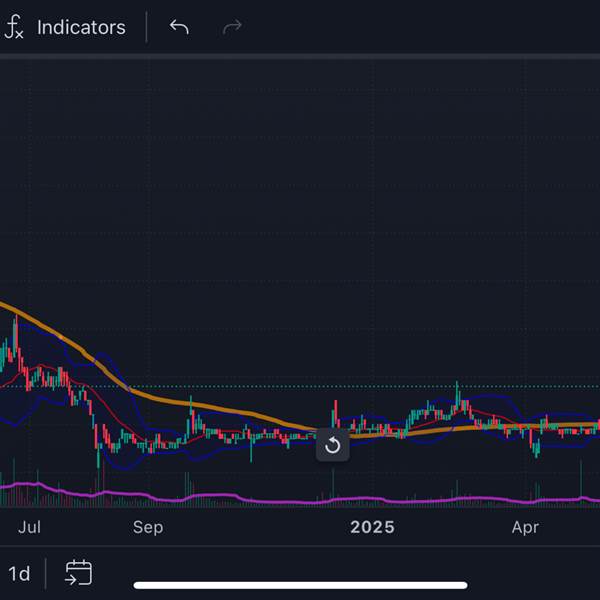Tap the white home indicator bar
Screen dimensions: 600x600
tap(300, 585)
